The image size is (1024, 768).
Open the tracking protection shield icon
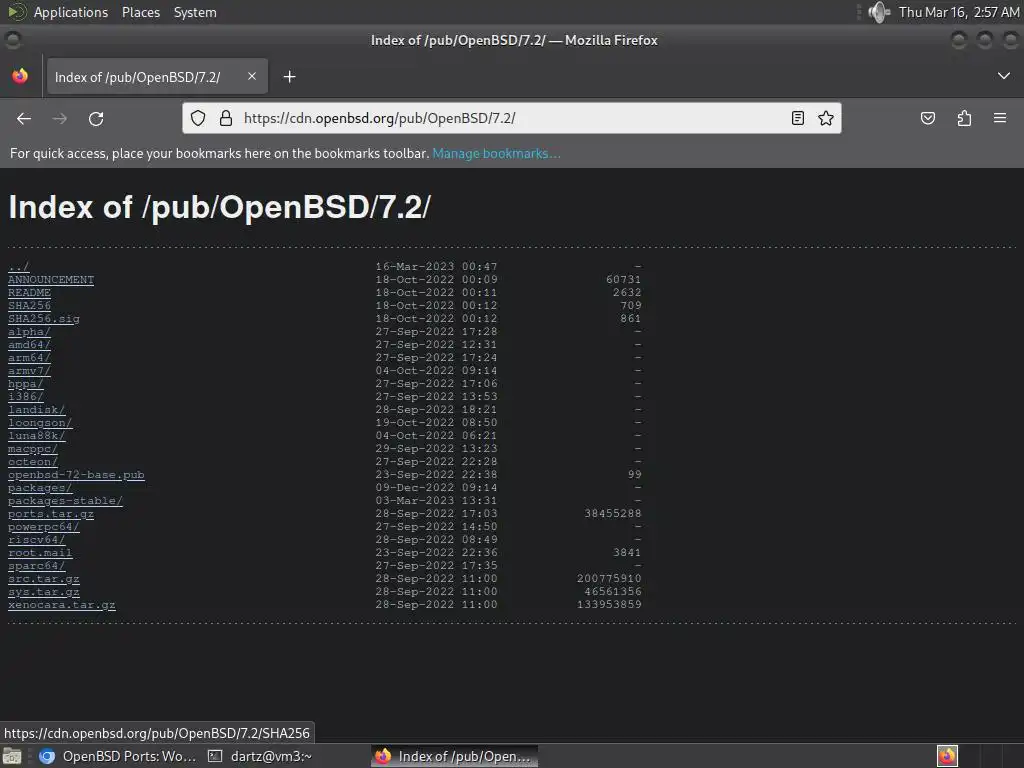tap(198, 118)
